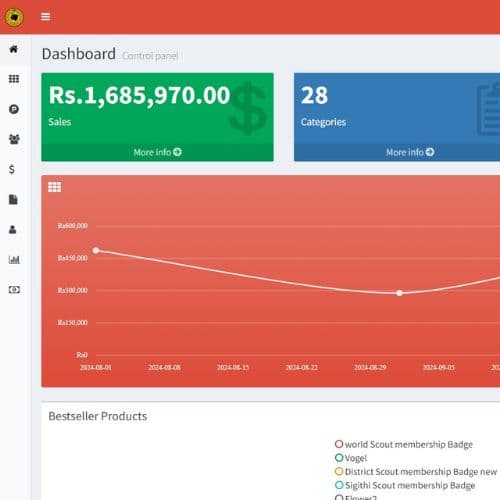This screenshot has height=500, width=500.
Task: Click the first data point on sales chart
Action: click(96, 250)
